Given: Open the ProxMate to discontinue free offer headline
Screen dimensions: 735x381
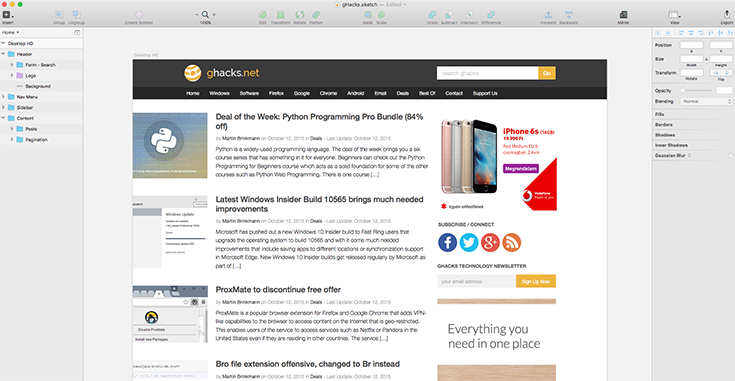Looking at the screenshot, I should (278, 290).
